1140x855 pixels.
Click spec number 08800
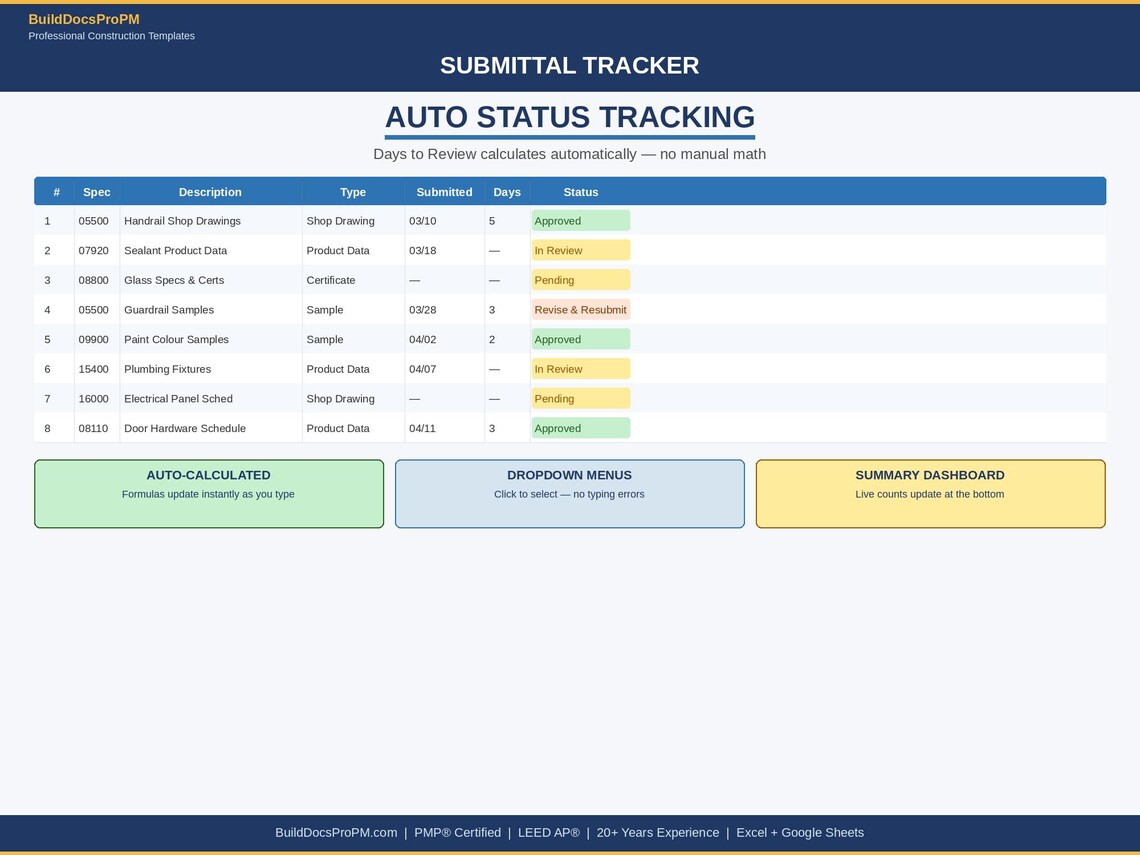click(93, 280)
